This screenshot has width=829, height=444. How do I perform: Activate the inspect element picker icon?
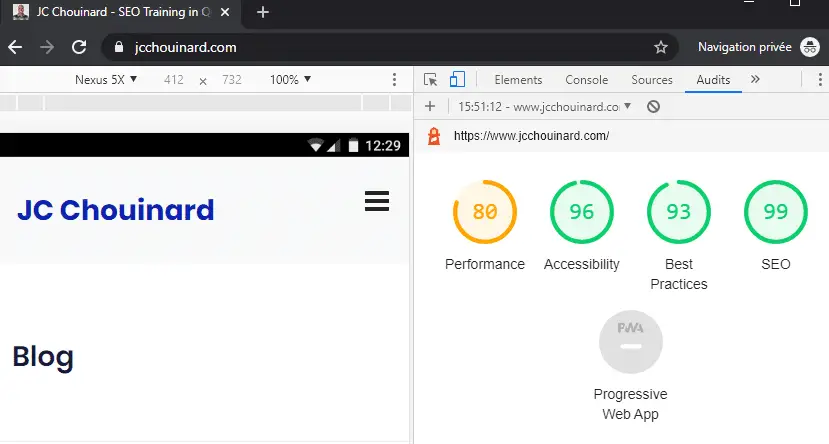pyautogui.click(x=430, y=80)
